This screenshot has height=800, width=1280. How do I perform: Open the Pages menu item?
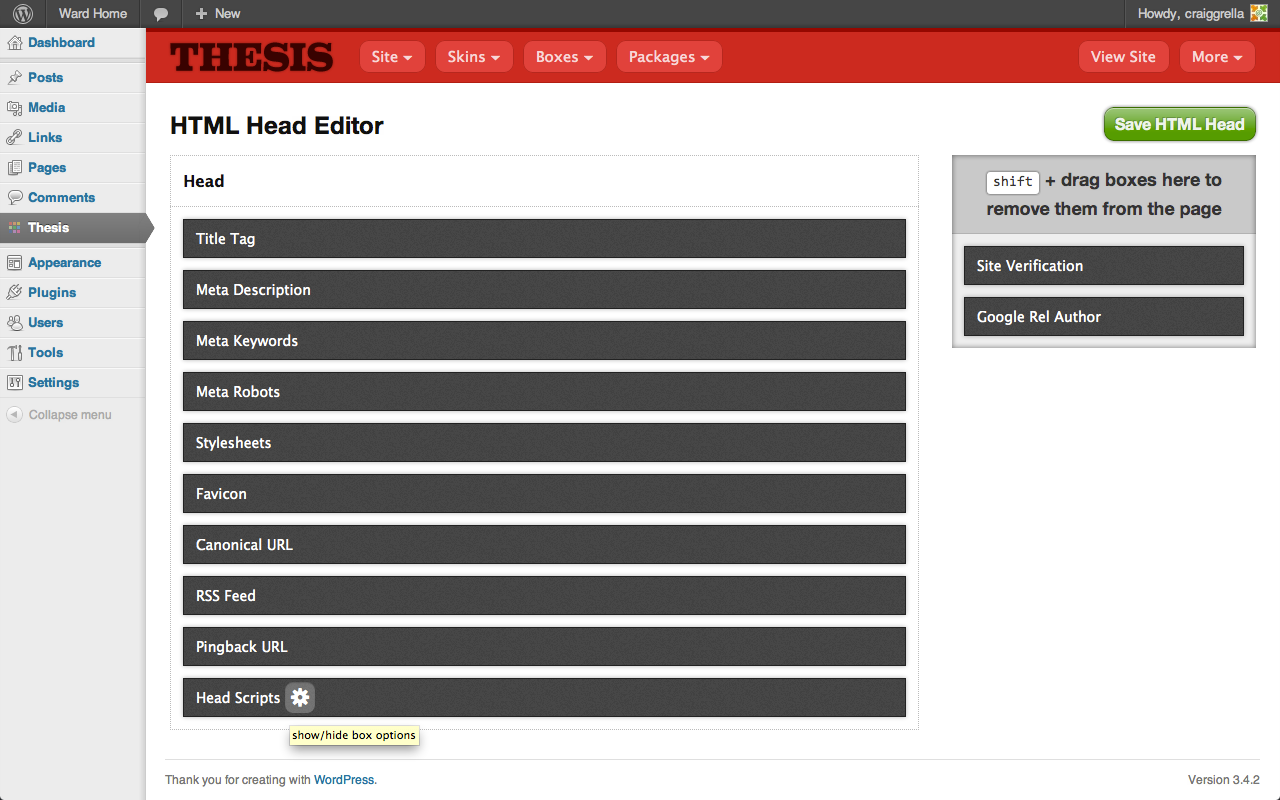pos(47,168)
